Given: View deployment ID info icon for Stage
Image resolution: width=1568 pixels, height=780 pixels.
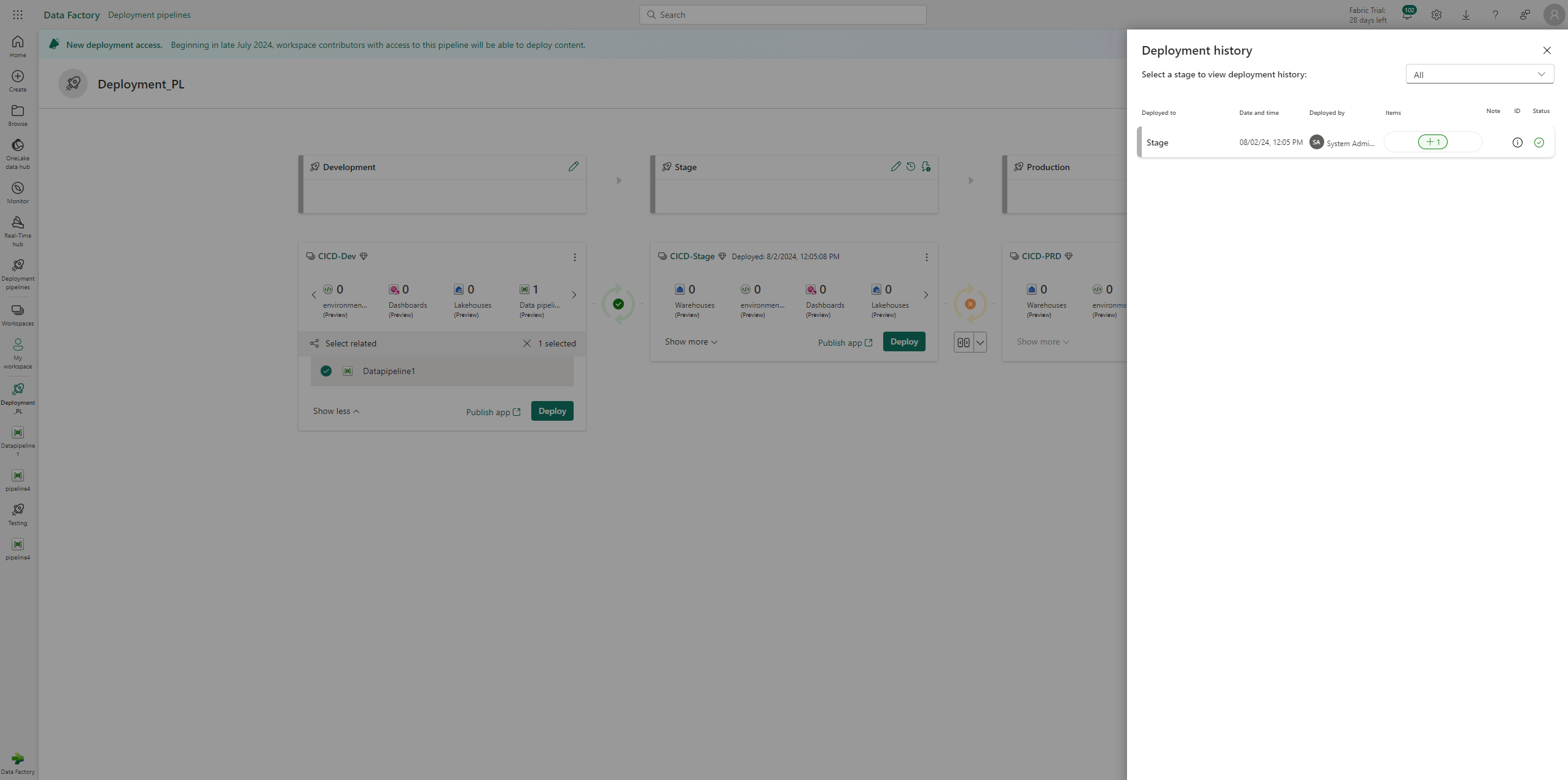Looking at the screenshot, I should click(x=1518, y=142).
